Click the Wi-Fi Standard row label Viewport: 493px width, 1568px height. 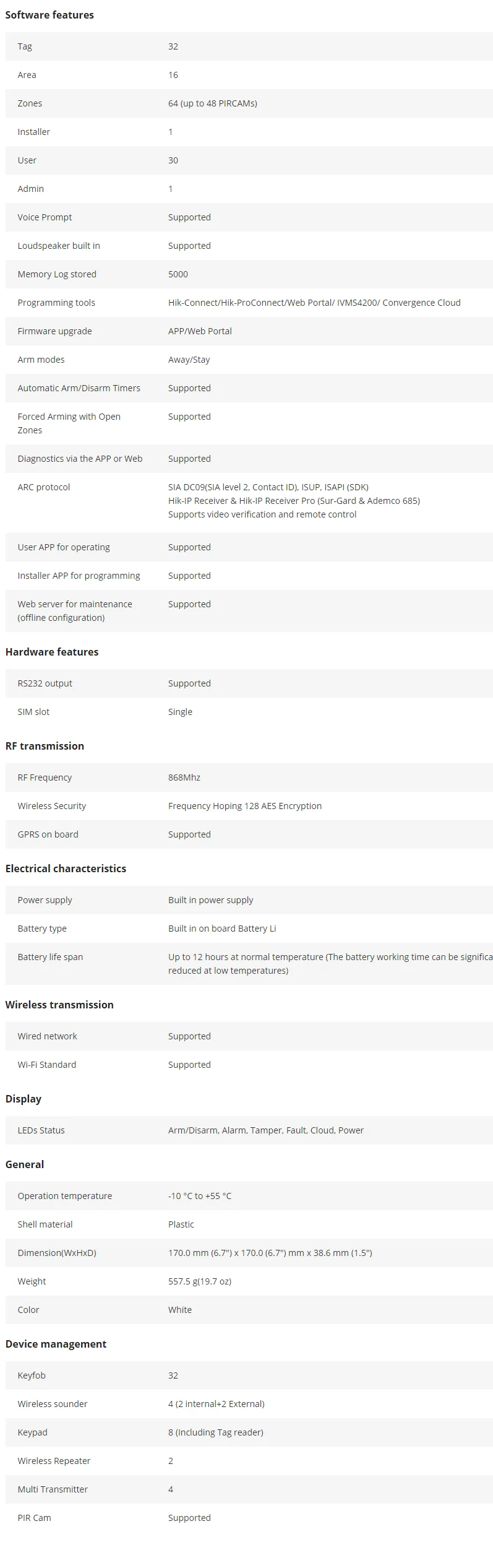click(47, 1065)
